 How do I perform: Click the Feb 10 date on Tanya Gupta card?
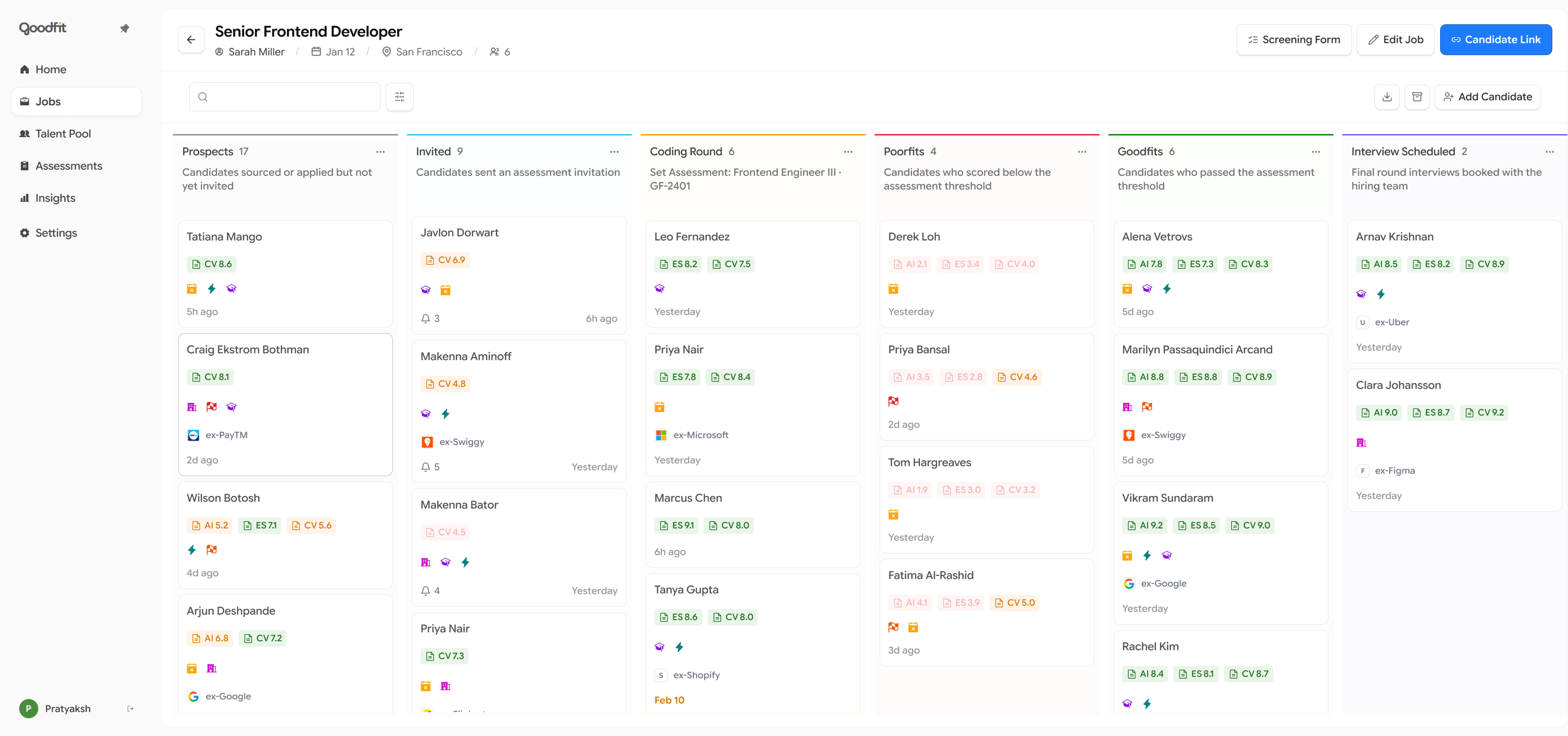point(669,700)
